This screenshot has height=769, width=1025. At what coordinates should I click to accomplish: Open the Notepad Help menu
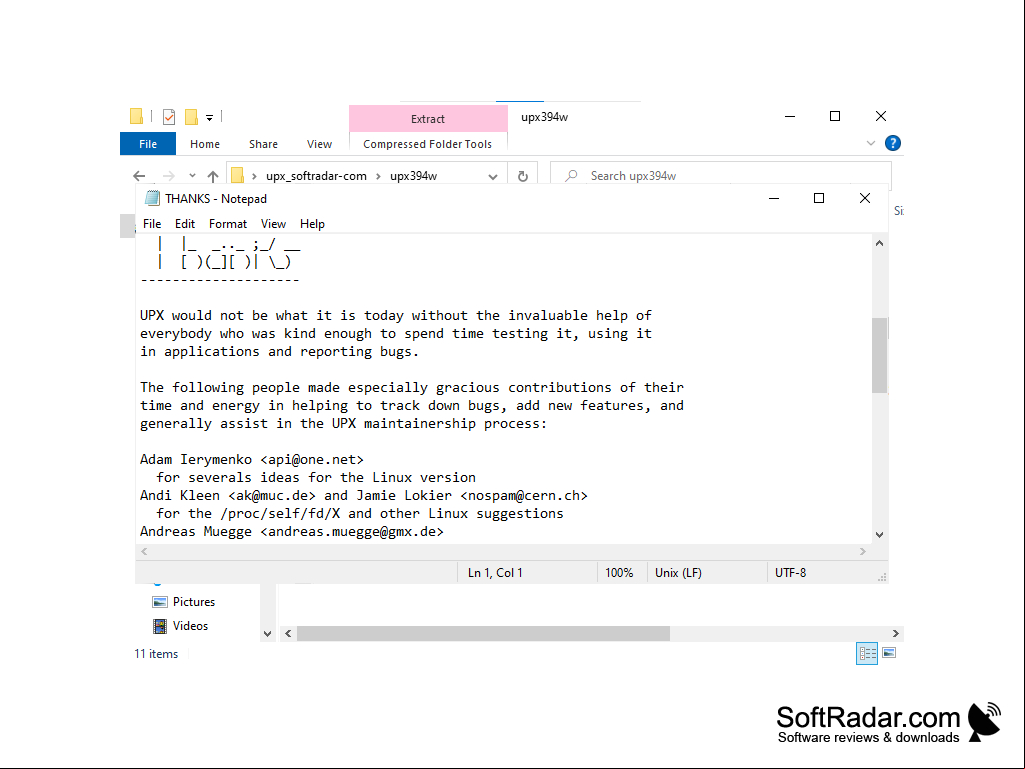[x=312, y=224]
